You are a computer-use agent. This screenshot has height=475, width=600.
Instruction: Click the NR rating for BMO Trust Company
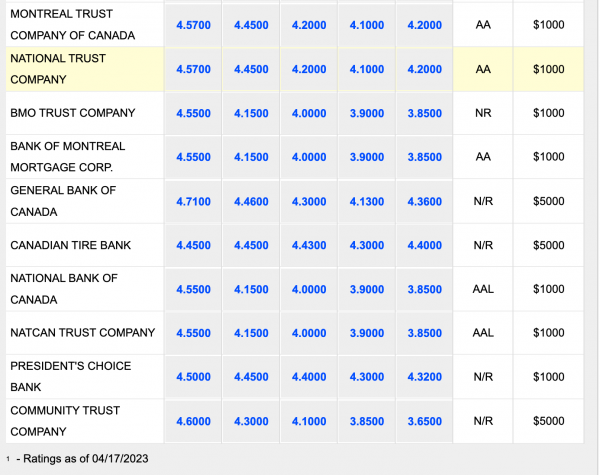tap(483, 114)
